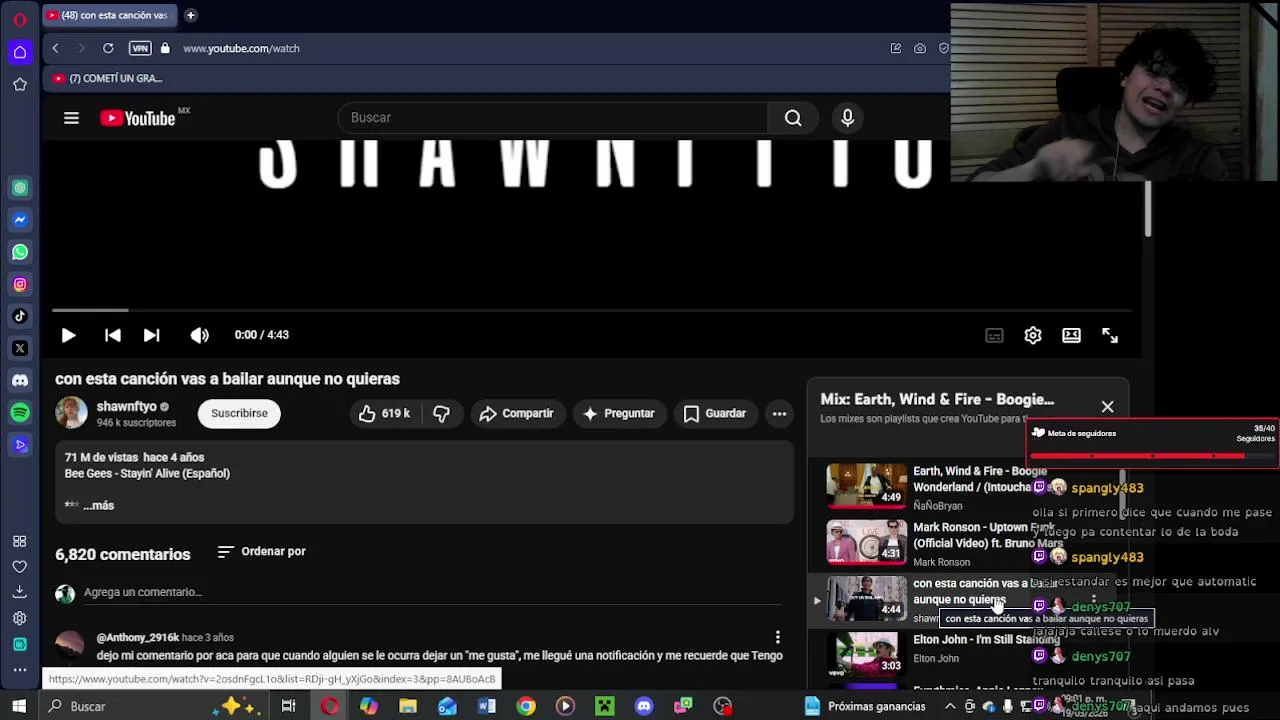
Task: Open Task View on the taskbar
Action: pos(288,706)
